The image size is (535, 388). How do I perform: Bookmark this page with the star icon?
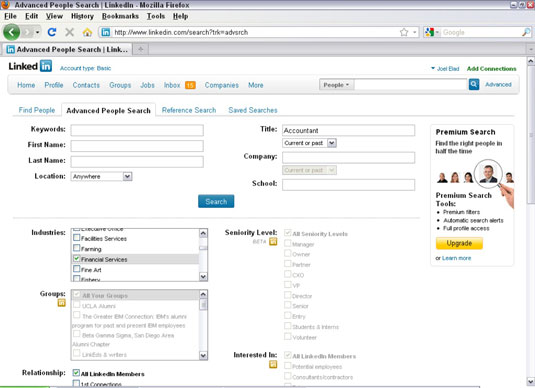click(404, 32)
